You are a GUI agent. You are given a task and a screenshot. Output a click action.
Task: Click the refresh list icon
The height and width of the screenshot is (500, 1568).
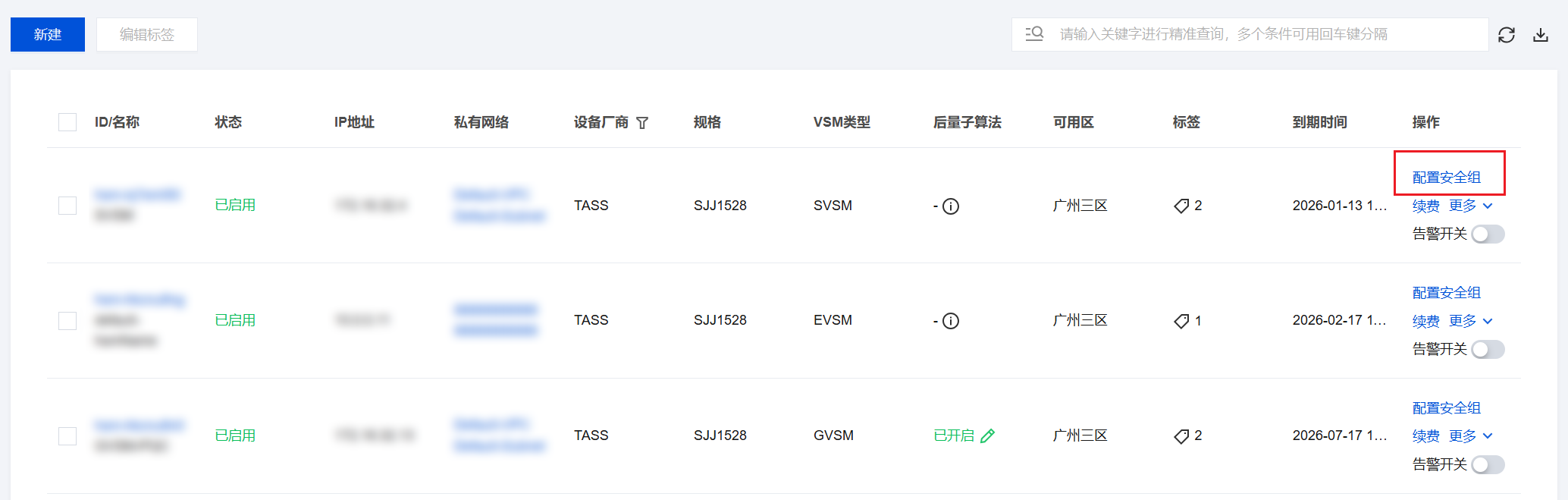pyautogui.click(x=1506, y=35)
